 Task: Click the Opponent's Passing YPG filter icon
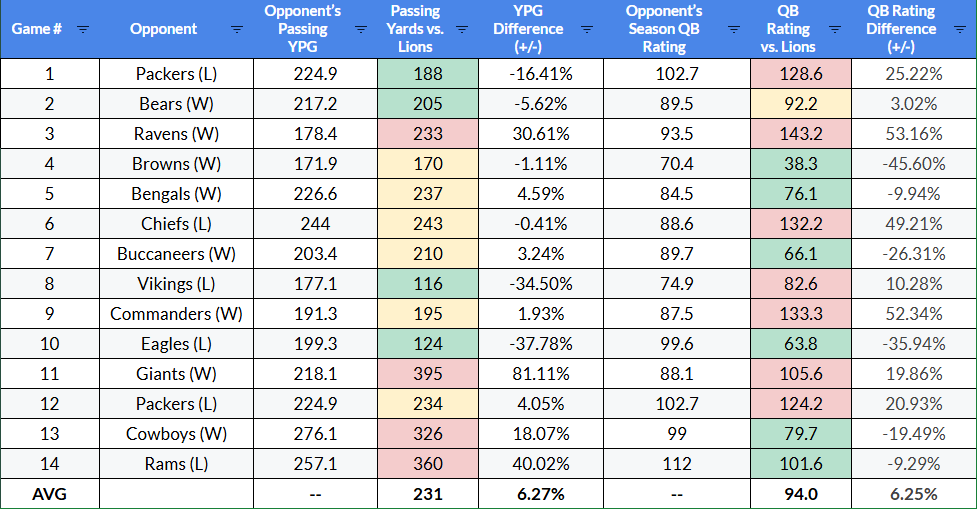click(x=361, y=29)
